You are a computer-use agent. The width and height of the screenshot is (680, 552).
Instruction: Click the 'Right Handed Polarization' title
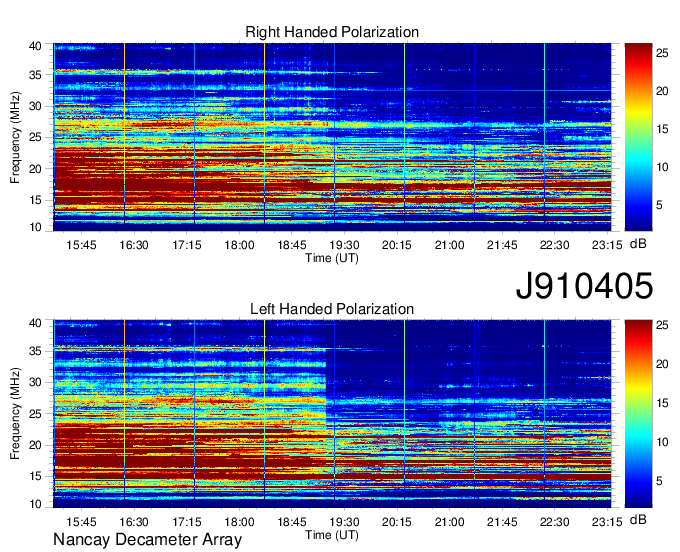click(x=332, y=32)
